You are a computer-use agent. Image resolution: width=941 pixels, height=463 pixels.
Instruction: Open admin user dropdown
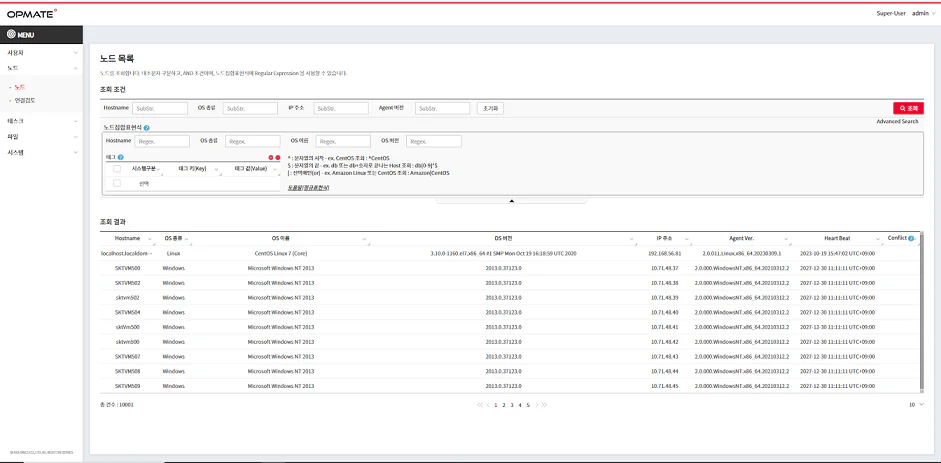[923, 13]
